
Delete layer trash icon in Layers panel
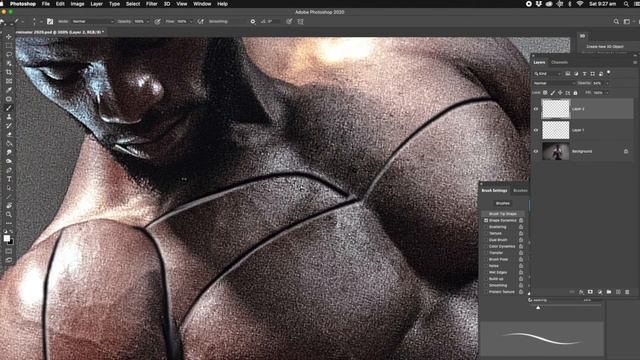pyautogui.click(x=627, y=292)
